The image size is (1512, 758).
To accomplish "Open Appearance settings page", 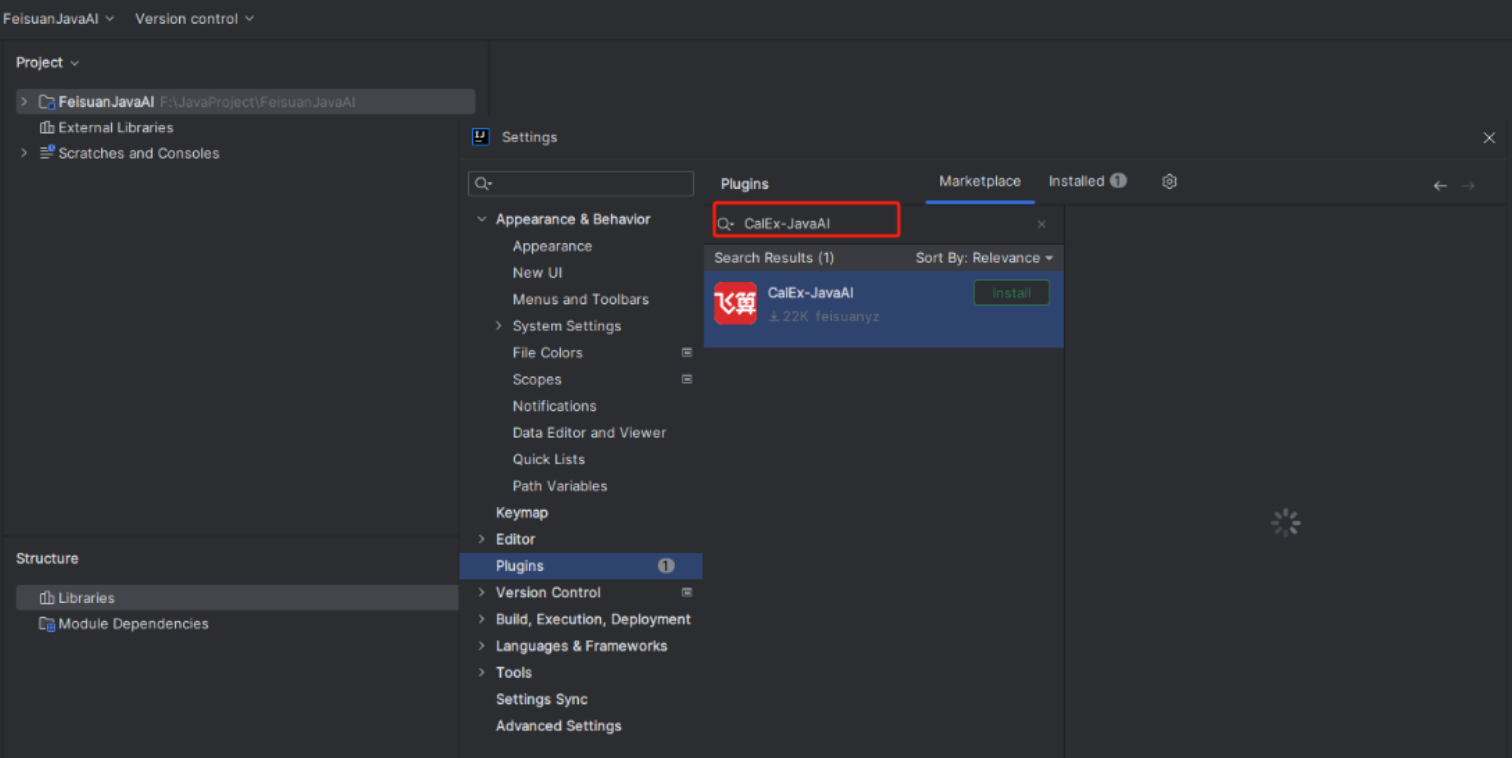I will (x=552, y=246).
